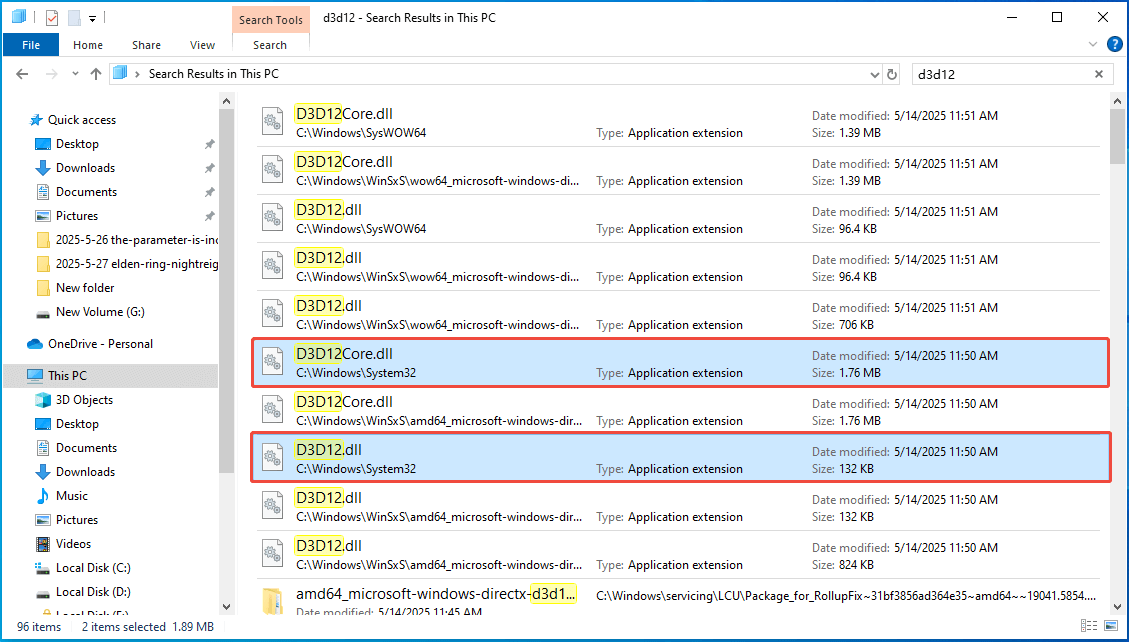Open the Customize Quick Access Toolbar dropdown
The height and width of the screenshot is (642, 1129).
[x=90, y=17]
